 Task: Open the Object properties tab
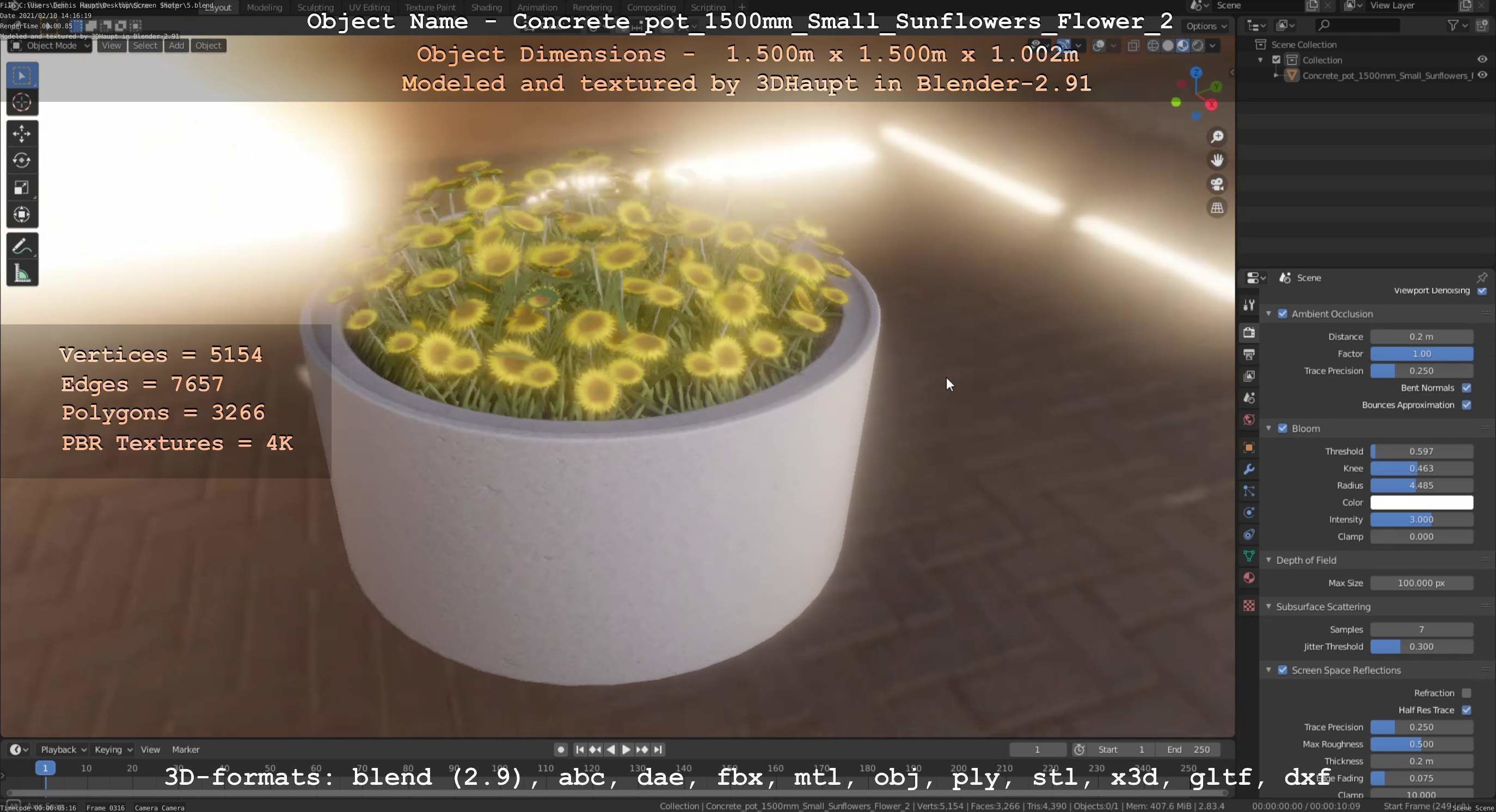(x=1249, y=447)
